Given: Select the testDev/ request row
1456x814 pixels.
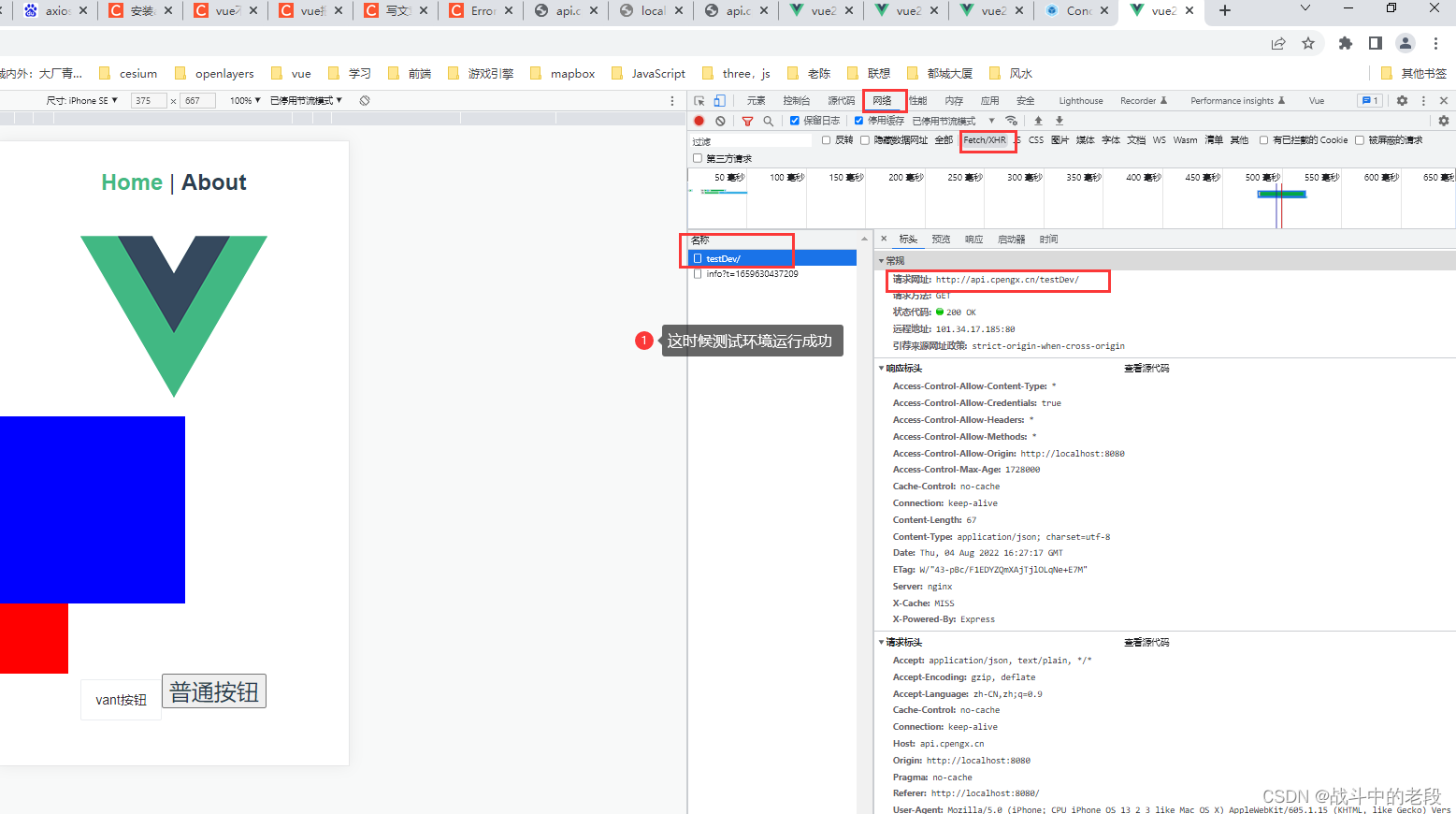Looking at the screenshot, I should [772, 258].
